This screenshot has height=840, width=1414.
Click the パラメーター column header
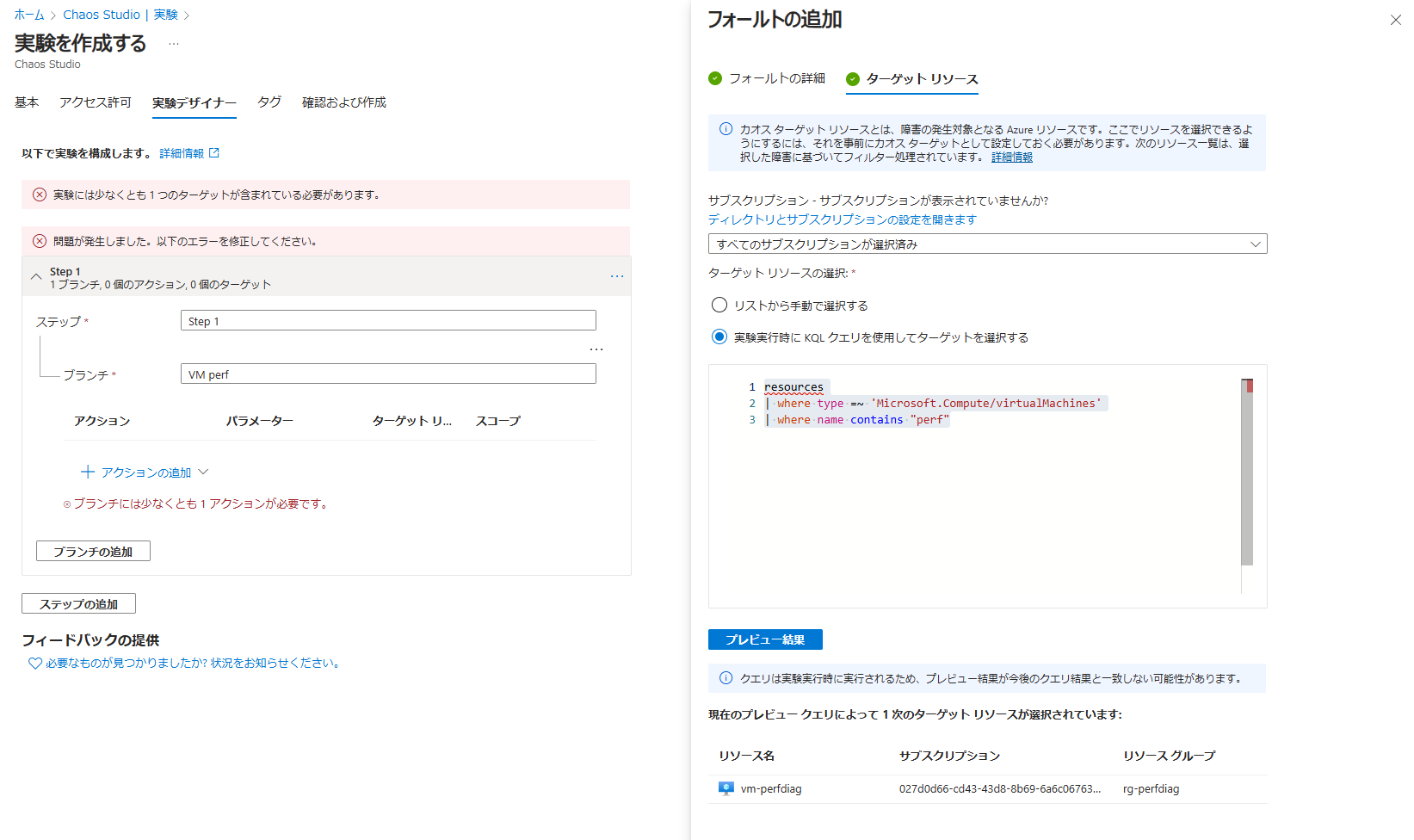(x=260, y=421)
